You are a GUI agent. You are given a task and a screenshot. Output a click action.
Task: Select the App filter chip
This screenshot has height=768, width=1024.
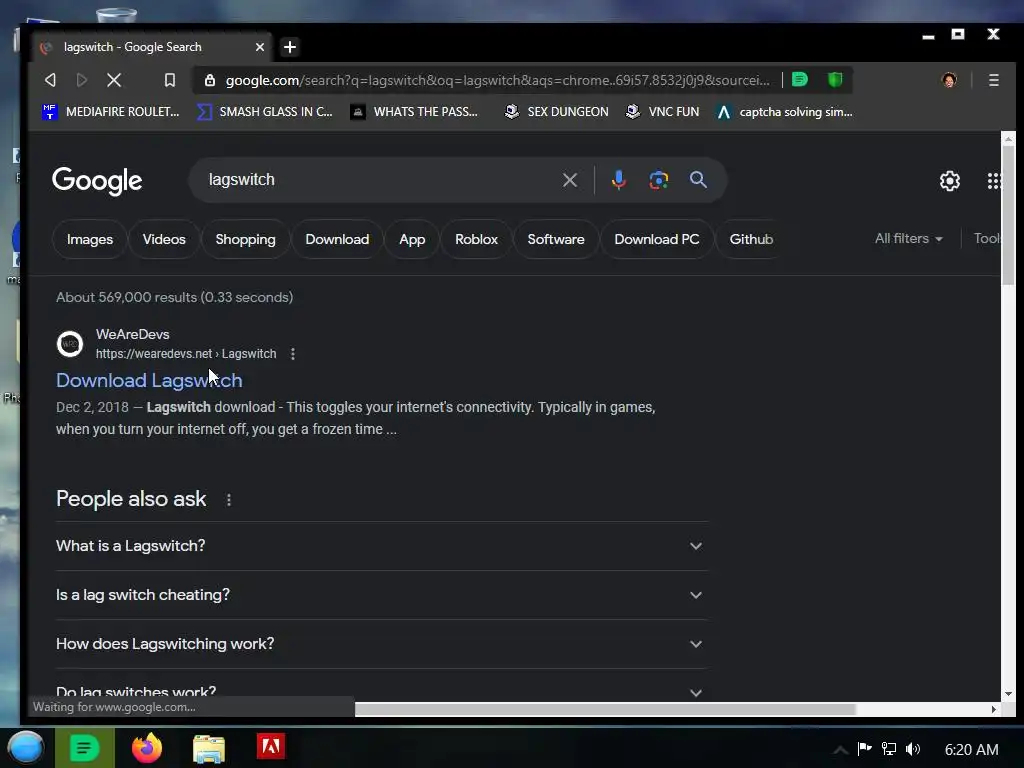412,240
